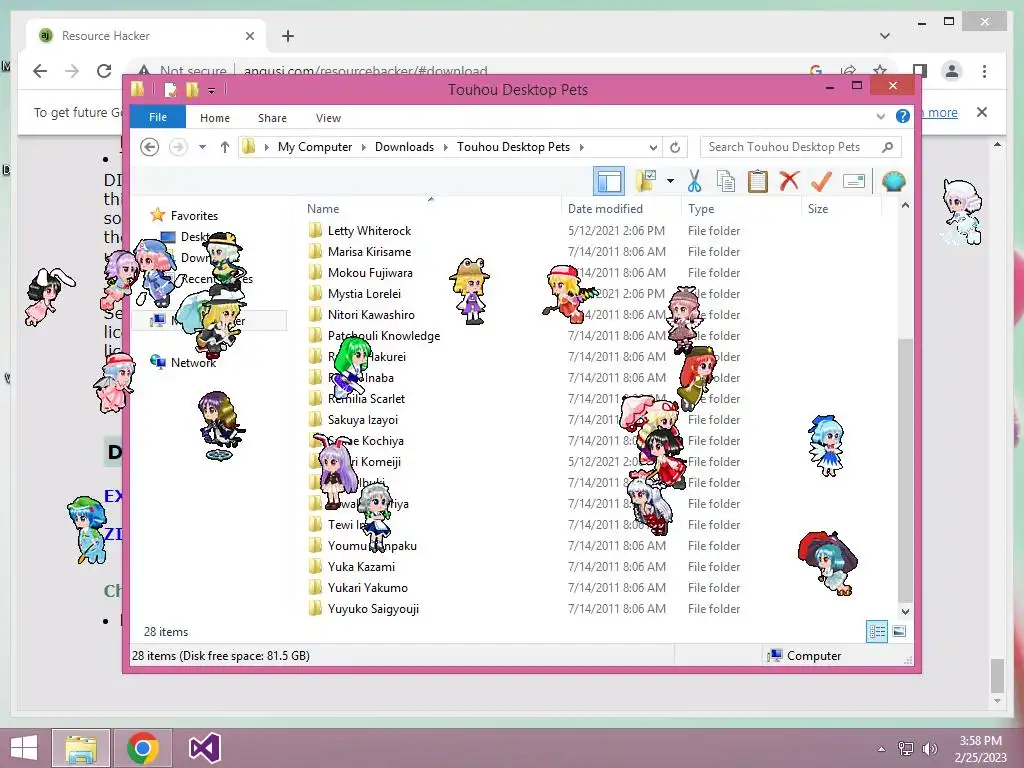
Task: Open the Share ribbon tab
Action: 272,118
